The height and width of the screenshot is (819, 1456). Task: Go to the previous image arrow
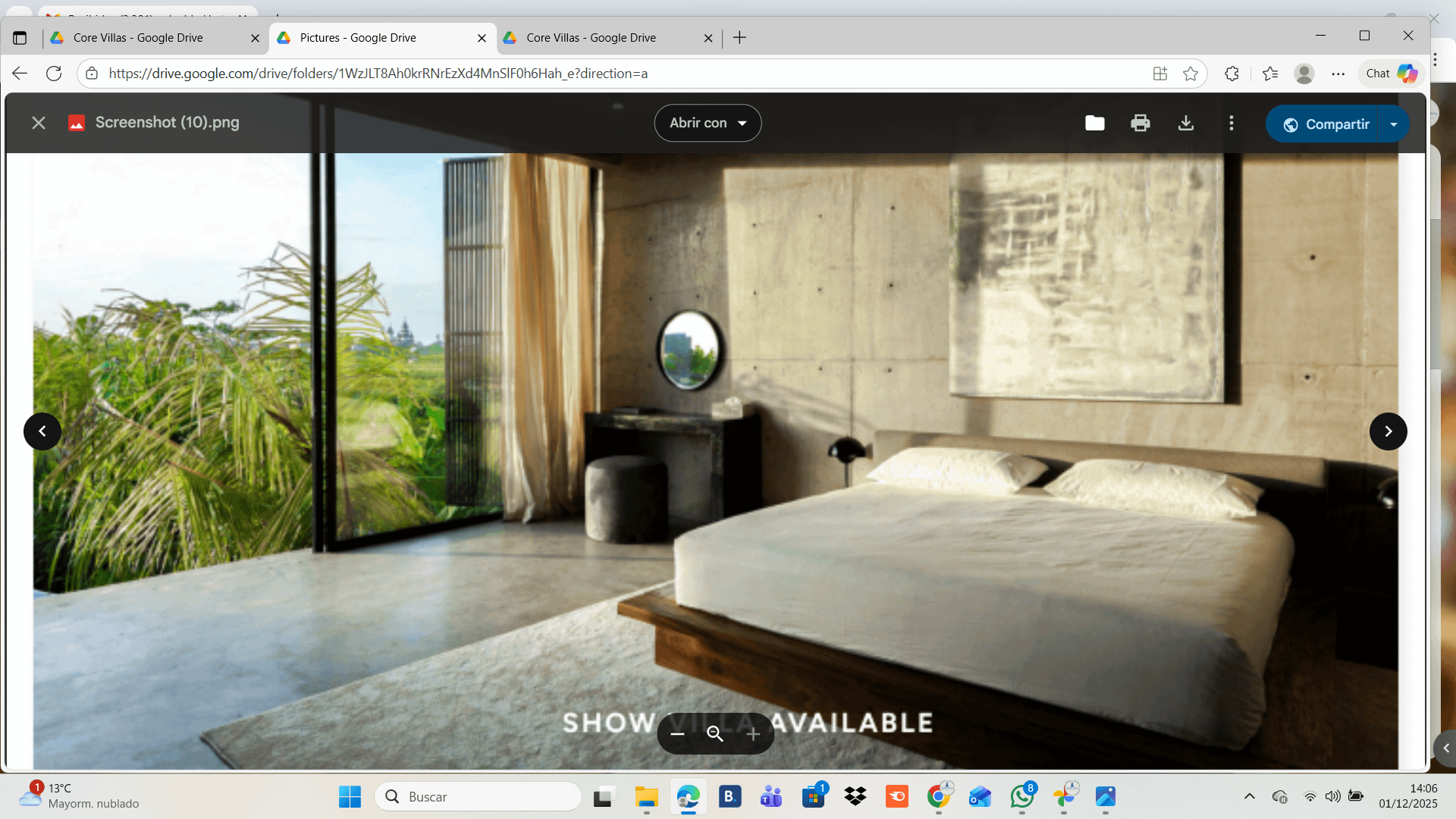[42, 431]
